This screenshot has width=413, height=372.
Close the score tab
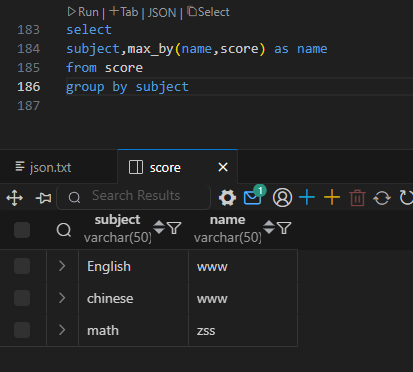[223, 167]
